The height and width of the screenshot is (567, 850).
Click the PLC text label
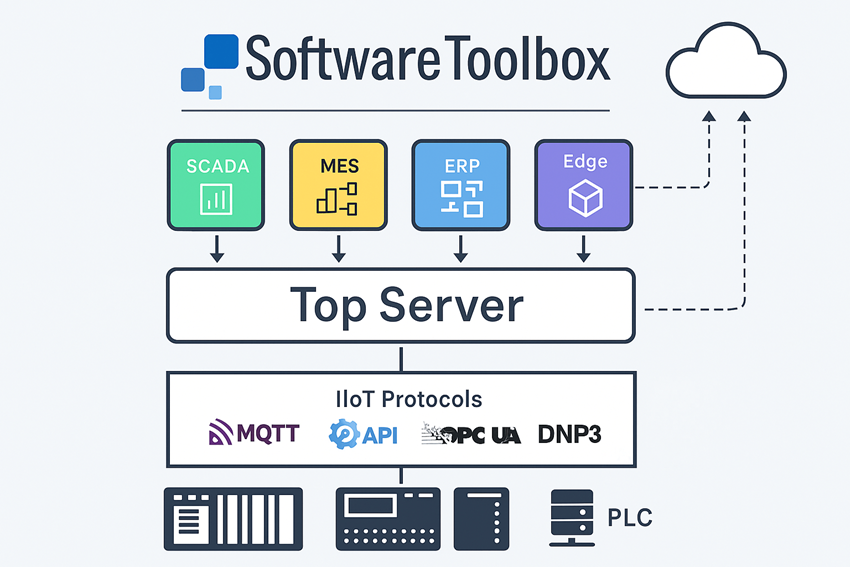pyautogui.click(x=630, y=518)
